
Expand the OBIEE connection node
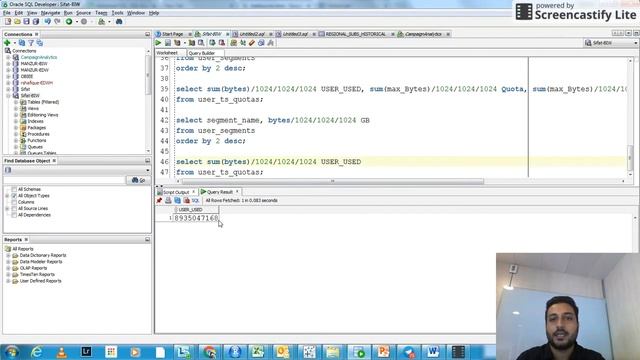(8, 76)
